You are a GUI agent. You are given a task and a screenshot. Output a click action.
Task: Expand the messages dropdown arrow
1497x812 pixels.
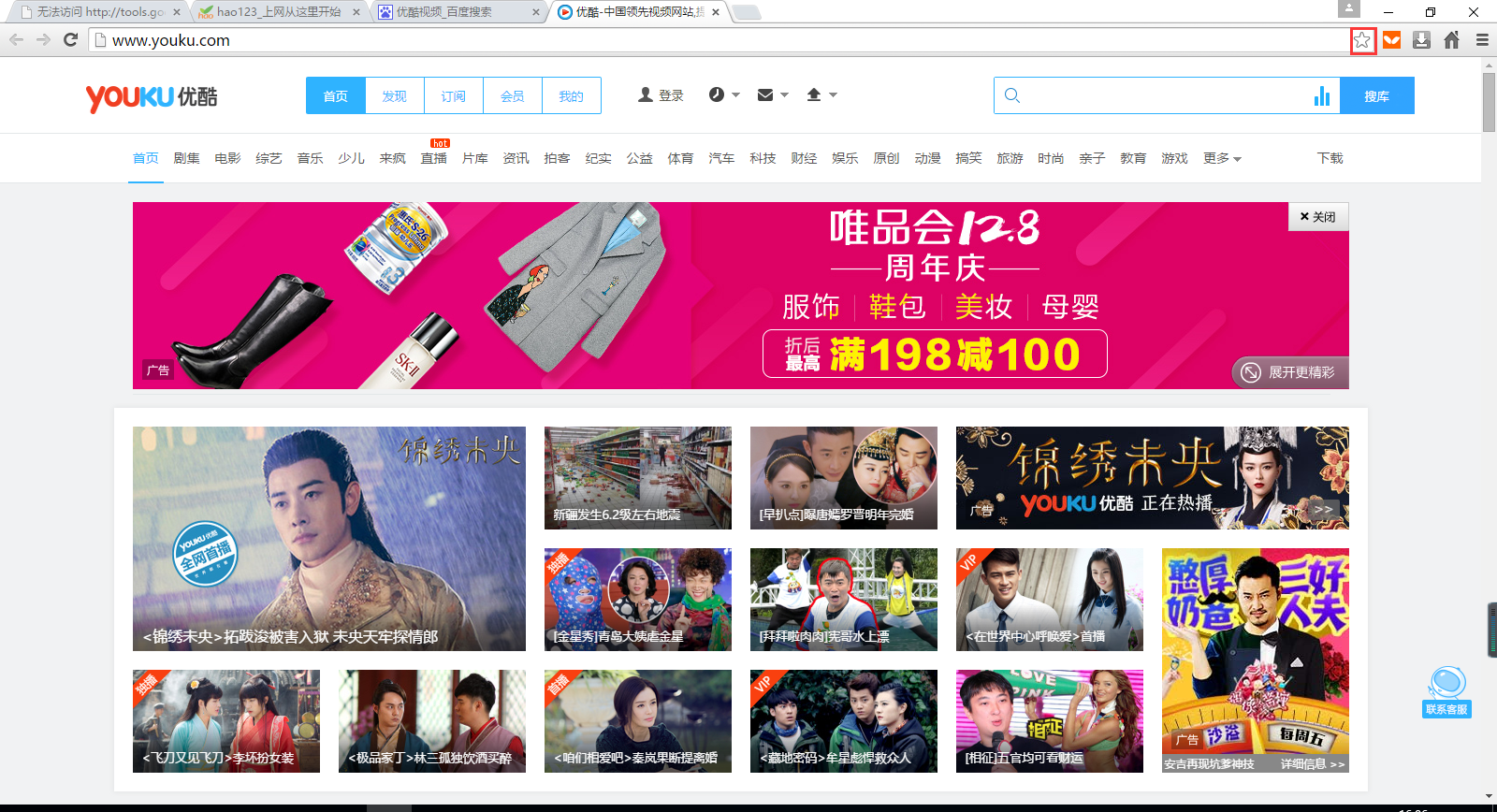tap(785, 95)
